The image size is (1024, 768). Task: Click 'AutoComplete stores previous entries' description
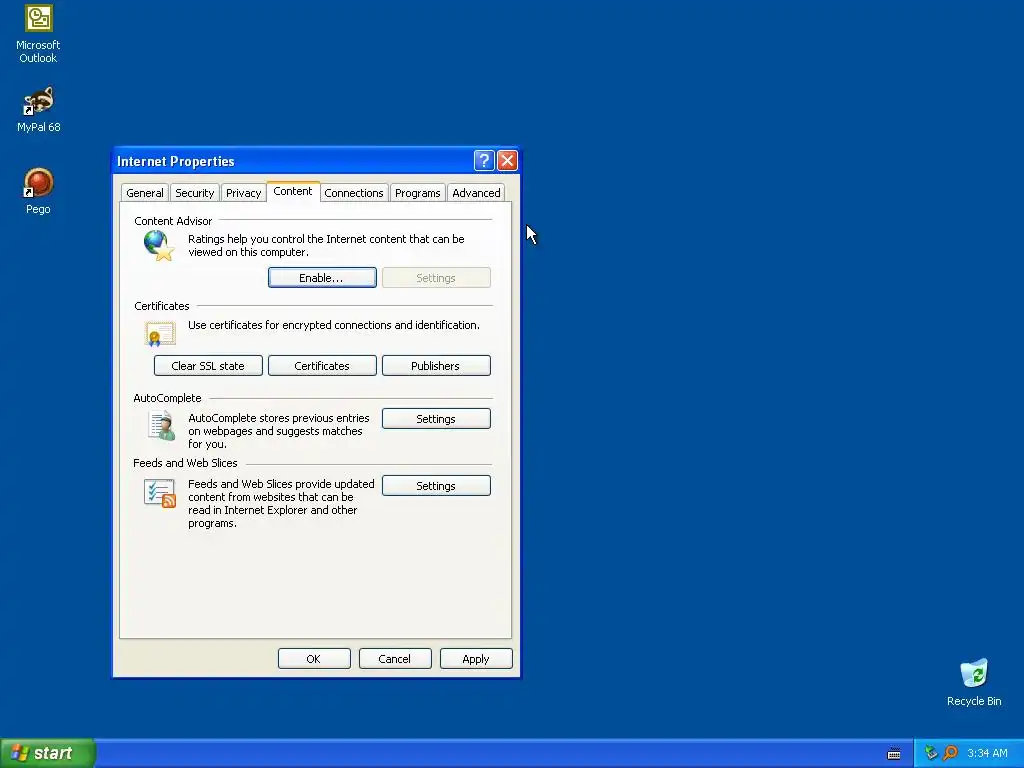pos(279,431)
